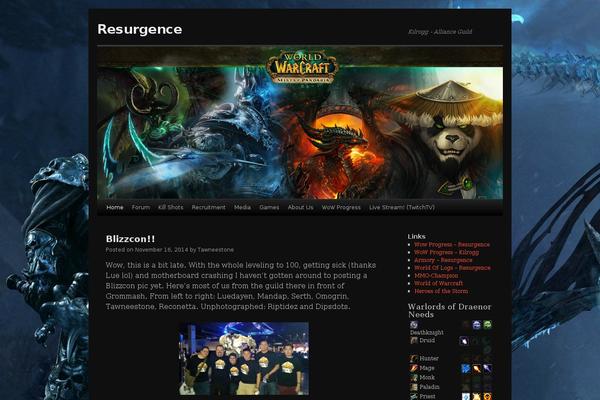Open the Heroes of the Storm link
600x400 pixels.
441,291
